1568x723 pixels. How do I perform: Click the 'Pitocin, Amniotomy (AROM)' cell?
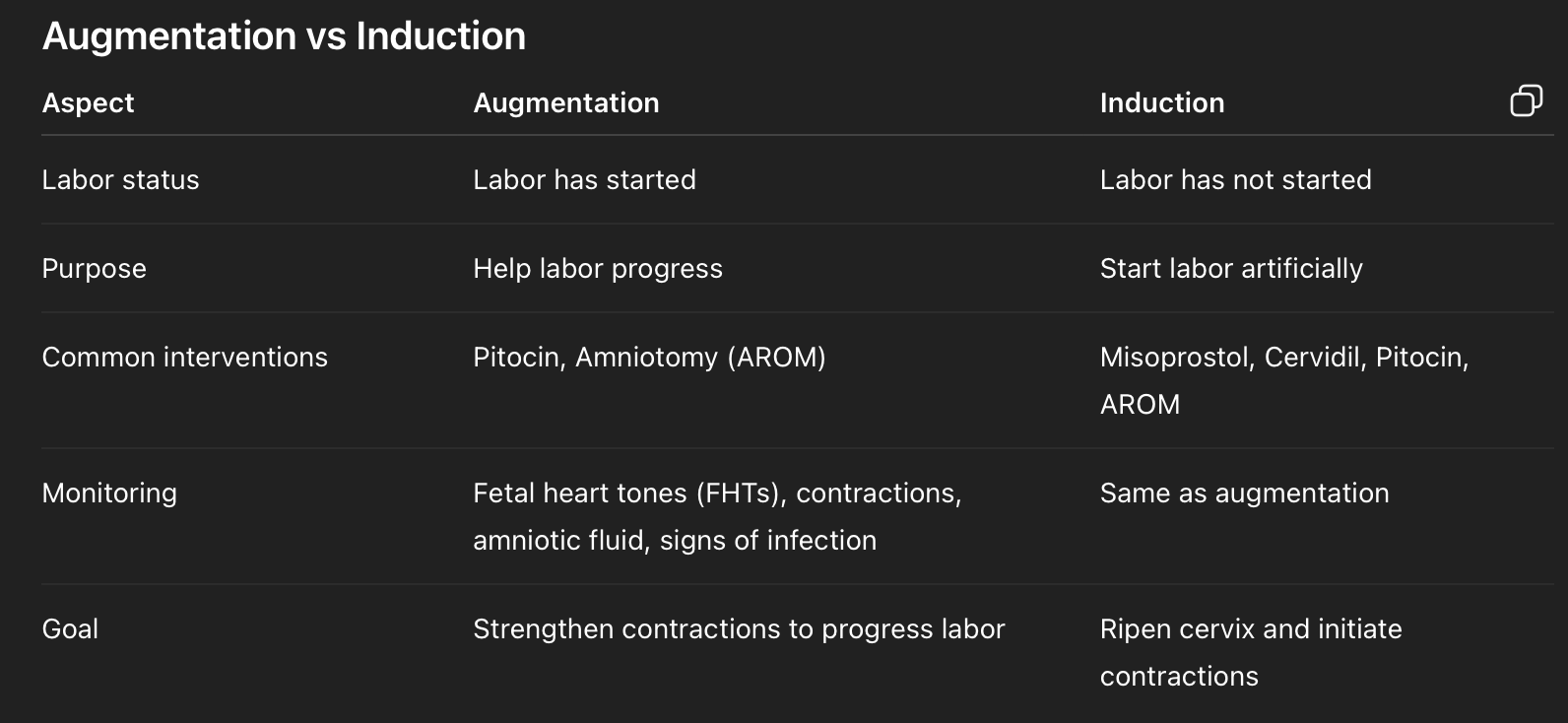[x=649, y=357]
